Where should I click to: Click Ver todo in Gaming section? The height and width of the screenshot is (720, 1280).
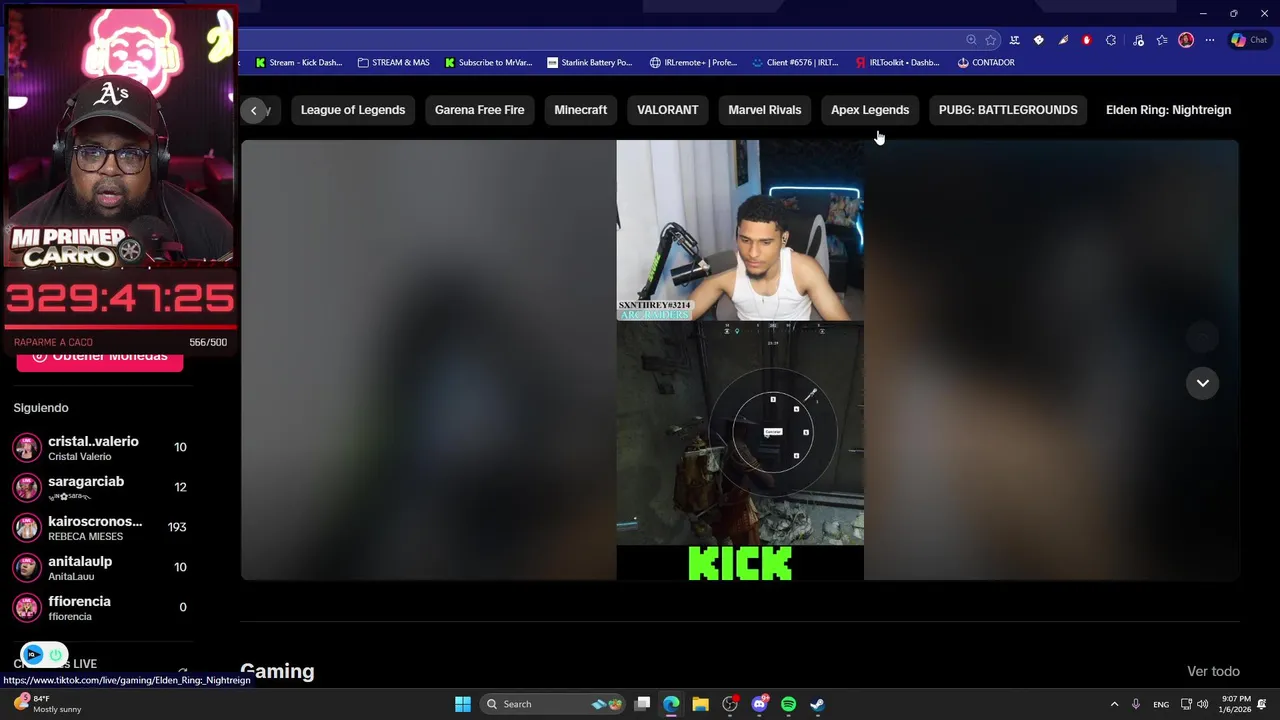(1213, 671)
